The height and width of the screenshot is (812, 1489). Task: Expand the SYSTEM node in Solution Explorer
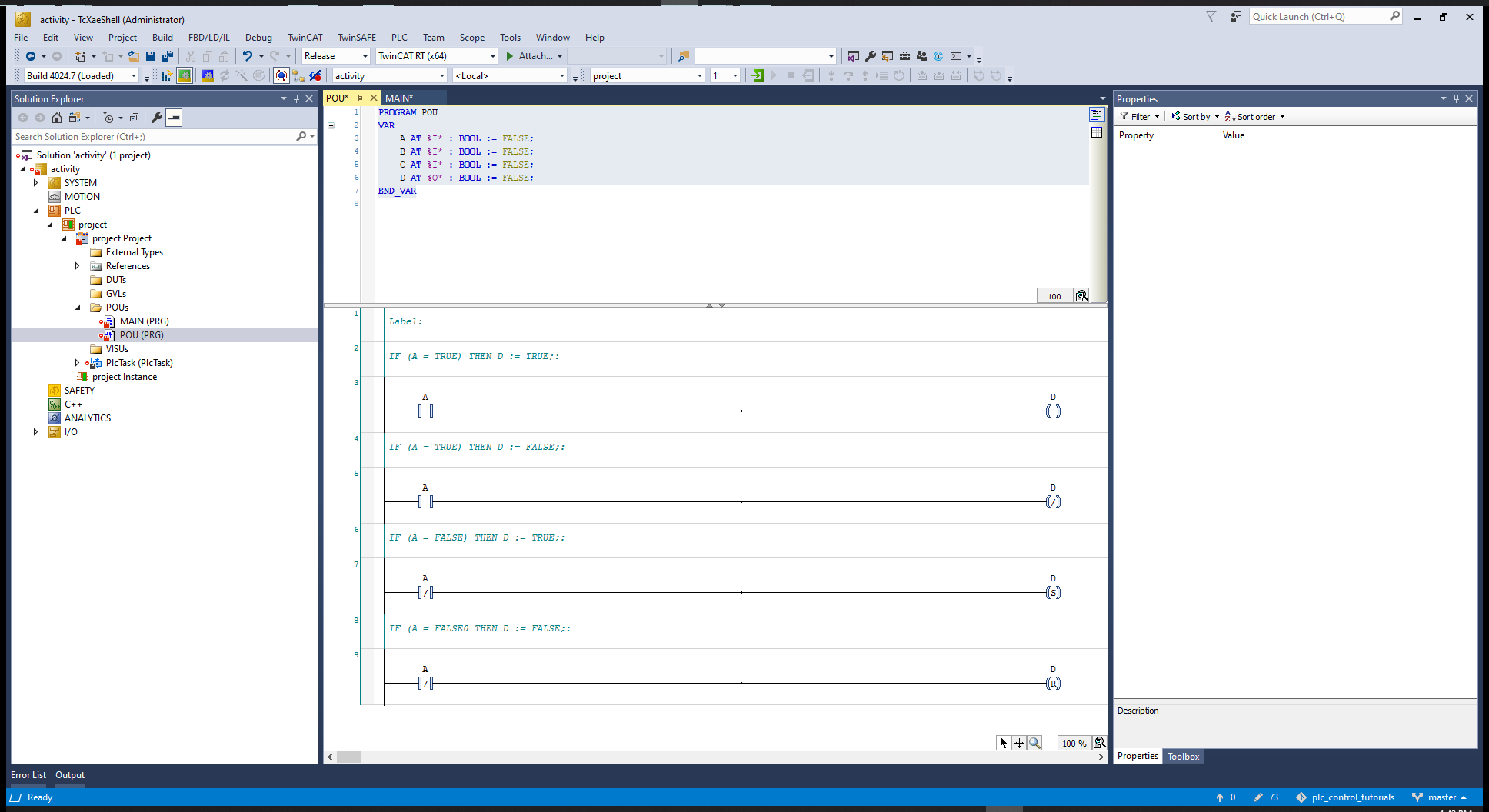pos(35,183)
